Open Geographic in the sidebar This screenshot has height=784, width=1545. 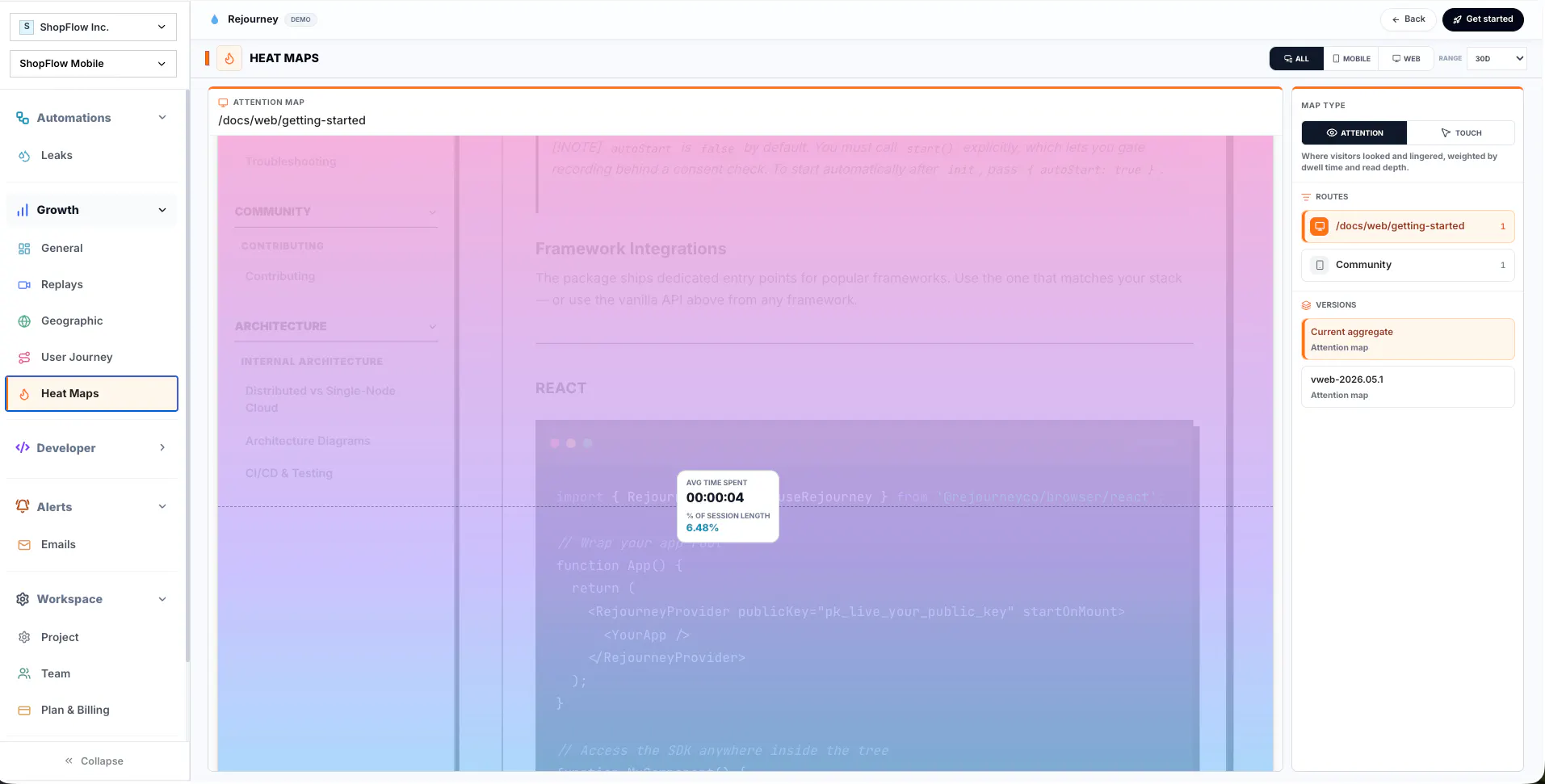92,321
